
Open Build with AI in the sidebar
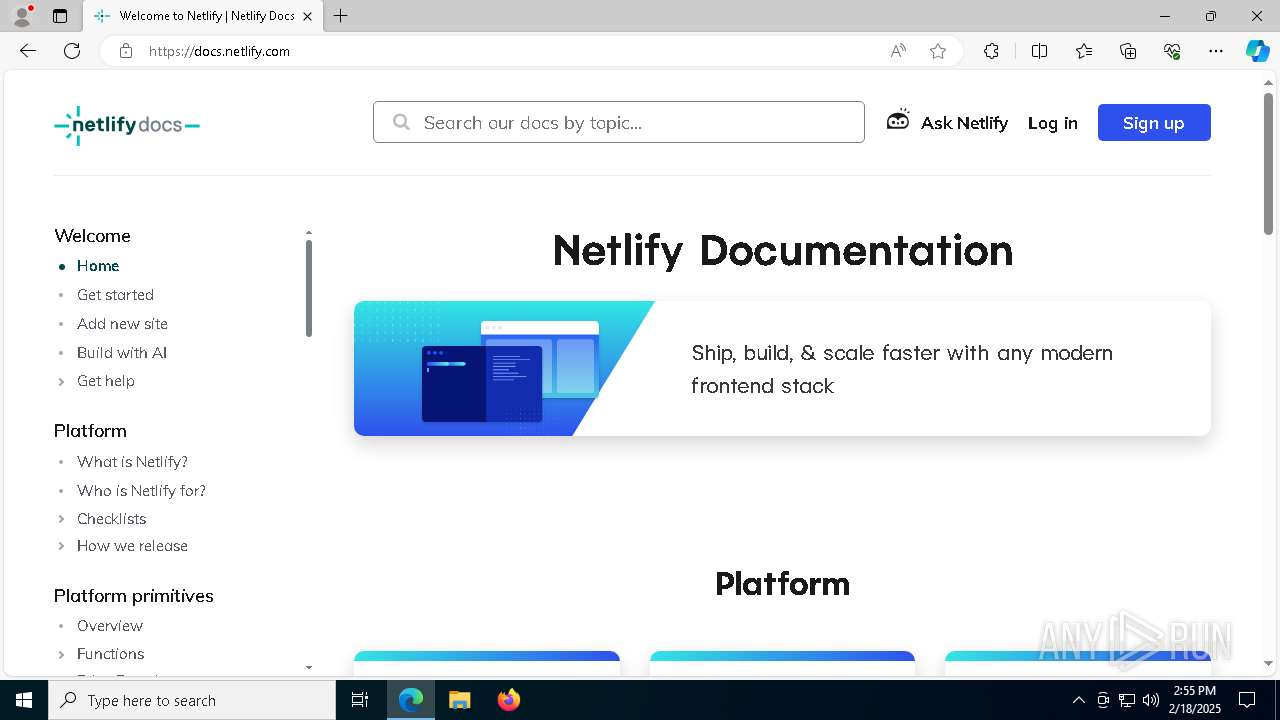[x=122, y=353]
